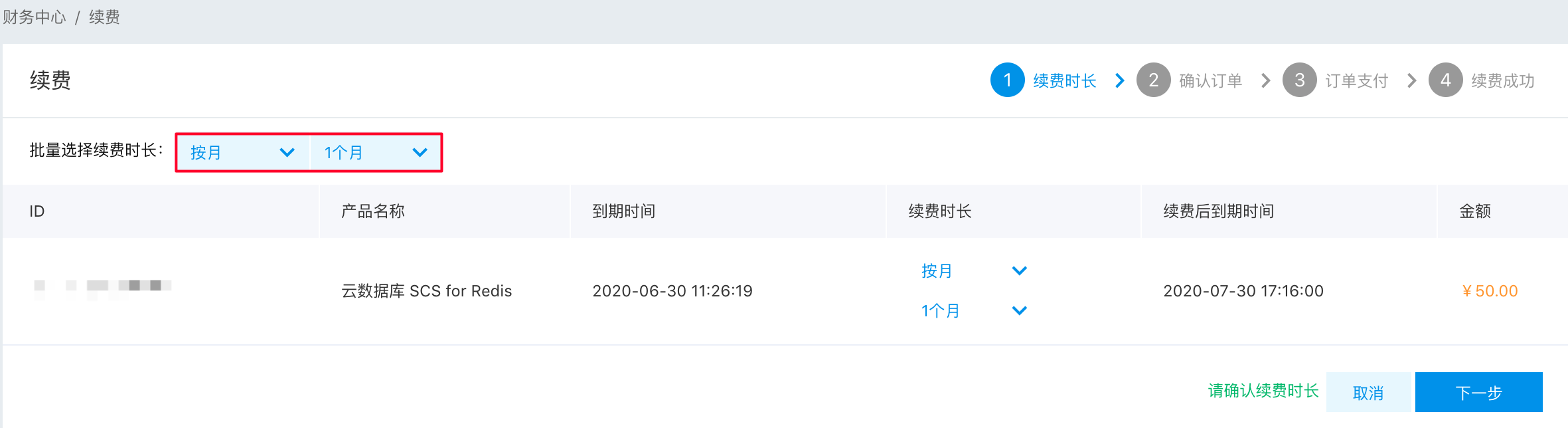Go to 财务中心 breadcrumb

[x=35, y=17]
